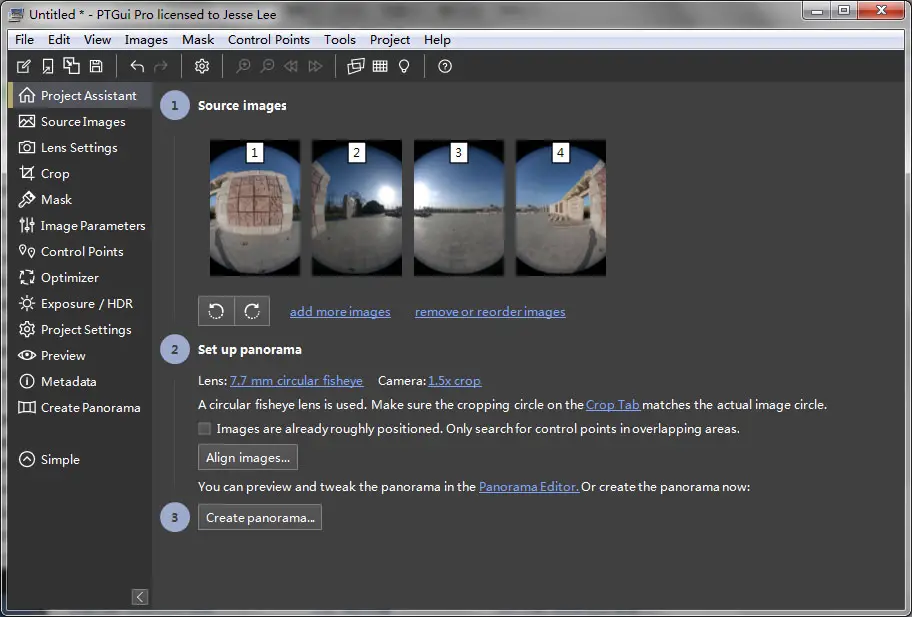Image resolution: width=912 pixels, height=617 pixels.
Task: Select source image thumbnail 3
Action: pos(458,208)
